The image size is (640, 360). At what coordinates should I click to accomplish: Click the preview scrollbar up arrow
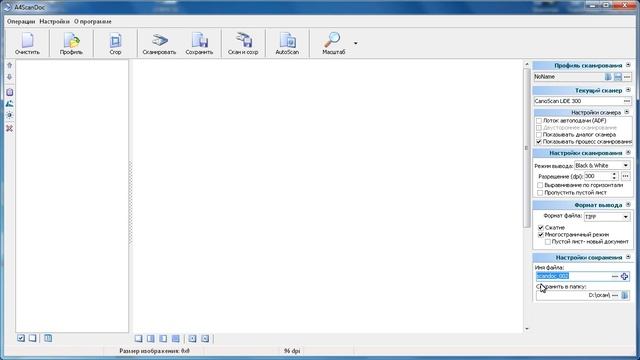coord(527,64)
